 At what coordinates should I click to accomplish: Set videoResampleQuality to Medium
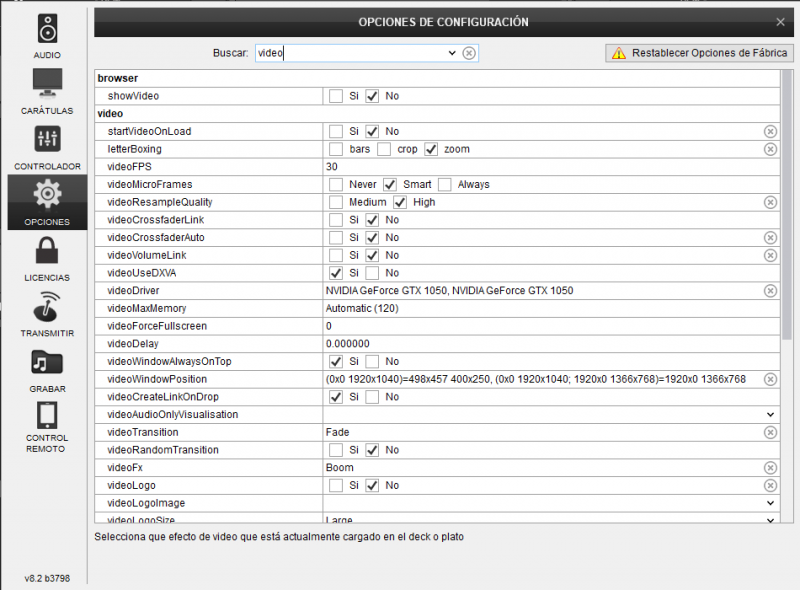tap(336, 202)
